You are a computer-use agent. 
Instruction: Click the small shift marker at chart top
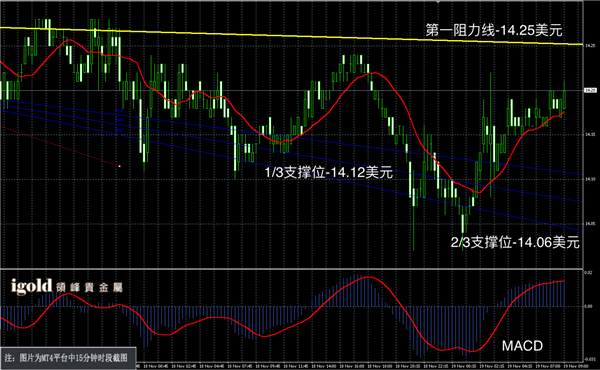(439, 2)
